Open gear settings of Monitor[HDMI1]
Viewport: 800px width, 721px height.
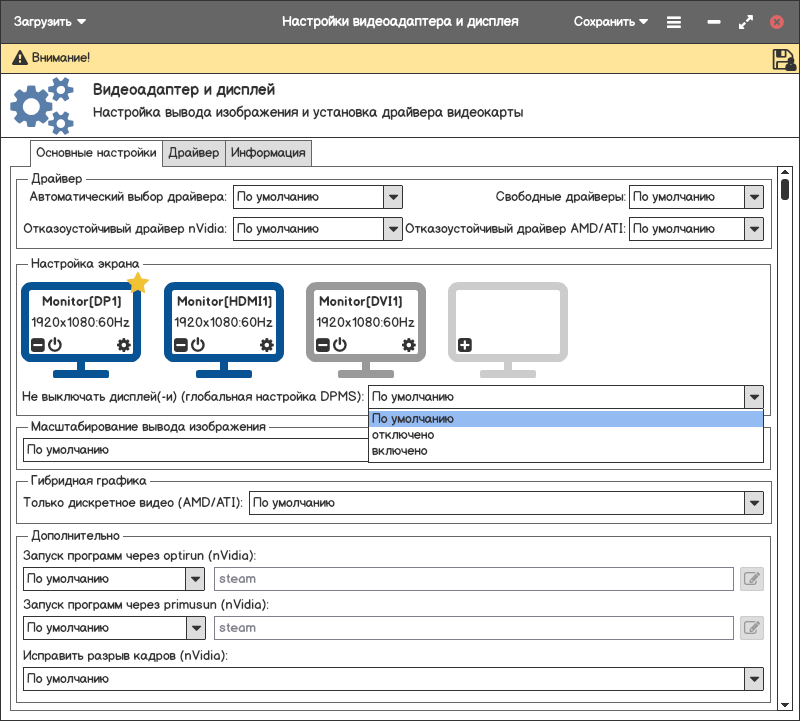point(267,345)
